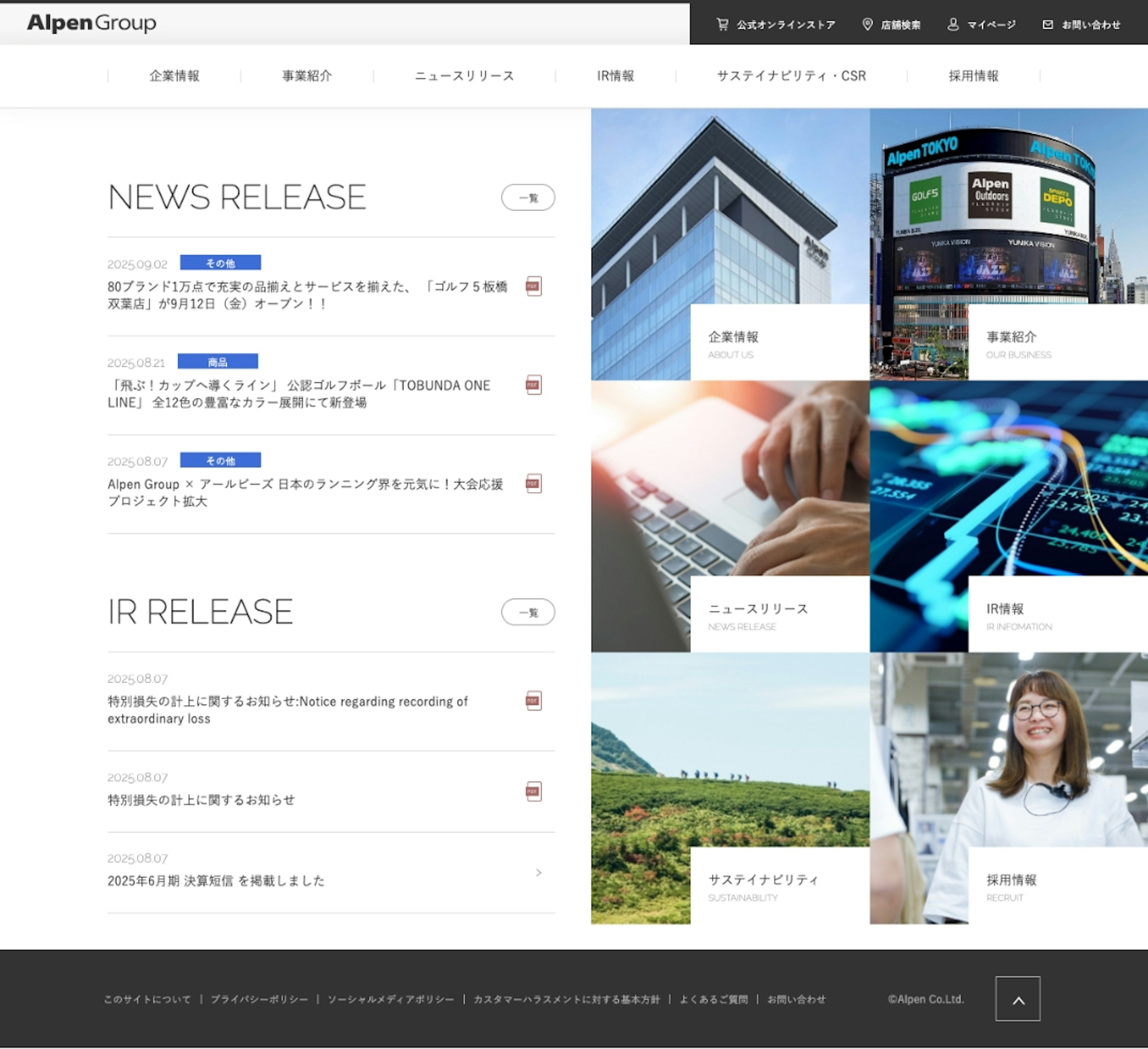The width and height of the screenshot is (1148, 1049).
Task: Open the 採用情報 RECRUIT image tile
Action: (1008, 788)
